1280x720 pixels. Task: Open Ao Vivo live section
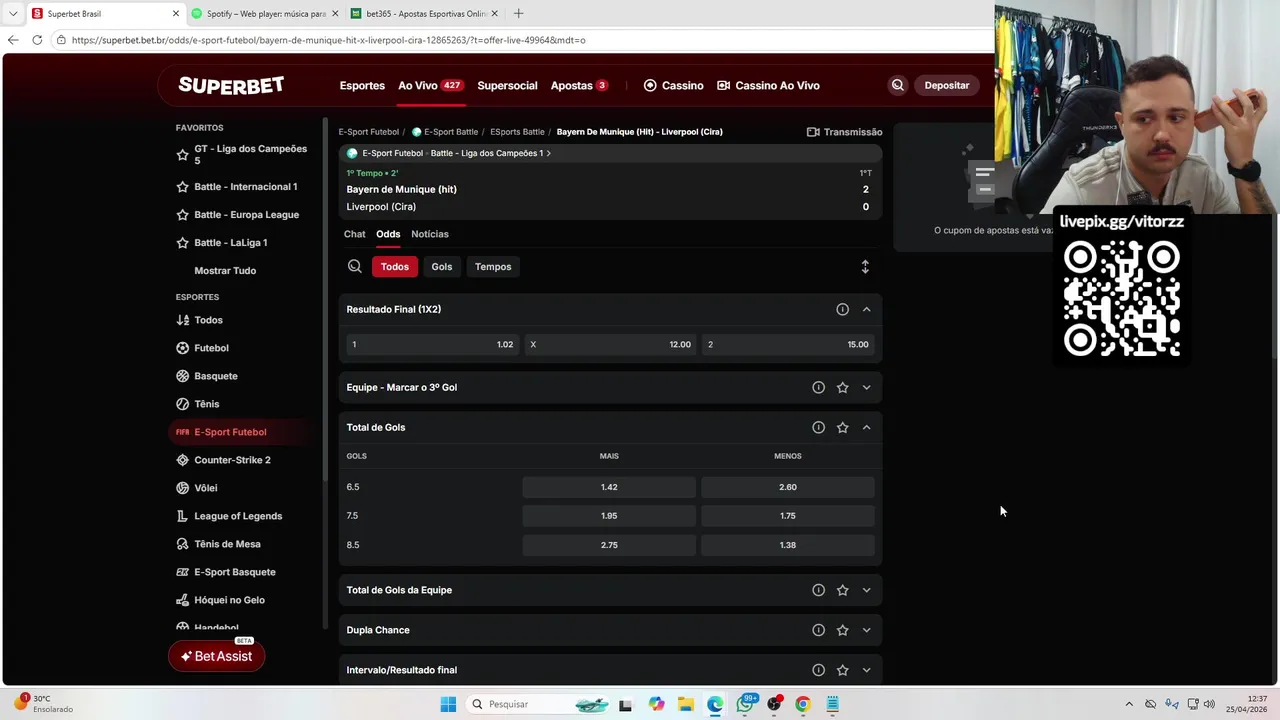pyautogui.click(x=430, y=85)
